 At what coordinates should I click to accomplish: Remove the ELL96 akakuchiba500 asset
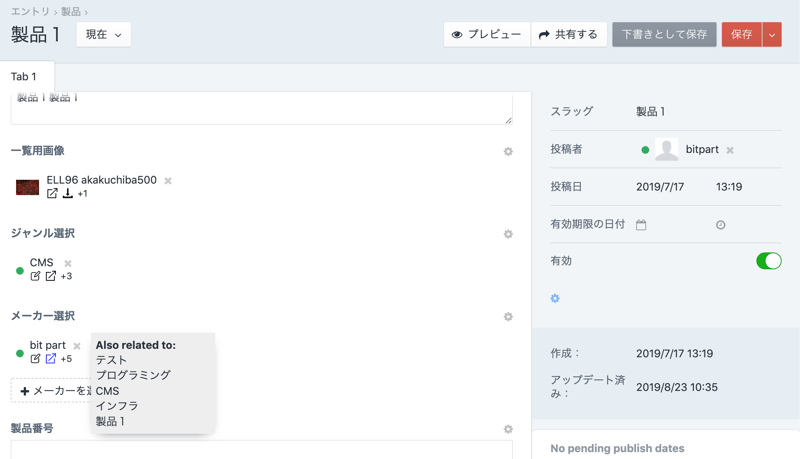168,181
